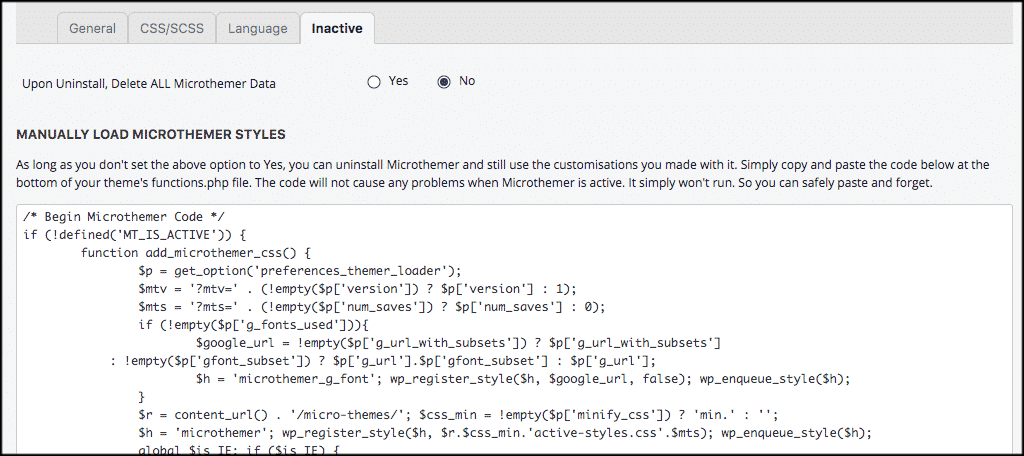Click the "g_fonts_used" if-statement line
The width and height of the screenshot is (1024, 456).
click(x=255, y=323)
